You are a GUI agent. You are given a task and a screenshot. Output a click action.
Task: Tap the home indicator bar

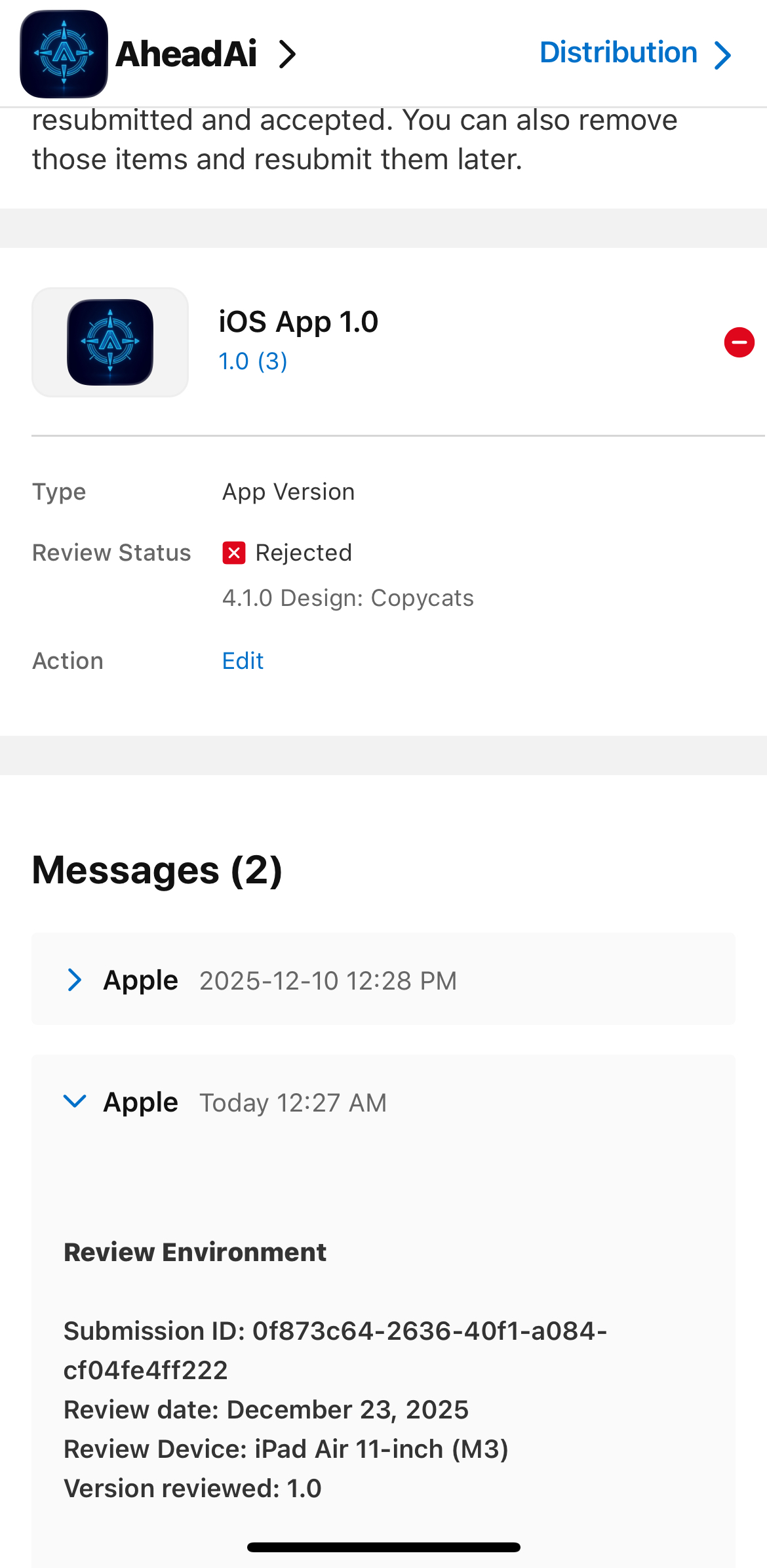(383, 1547)
